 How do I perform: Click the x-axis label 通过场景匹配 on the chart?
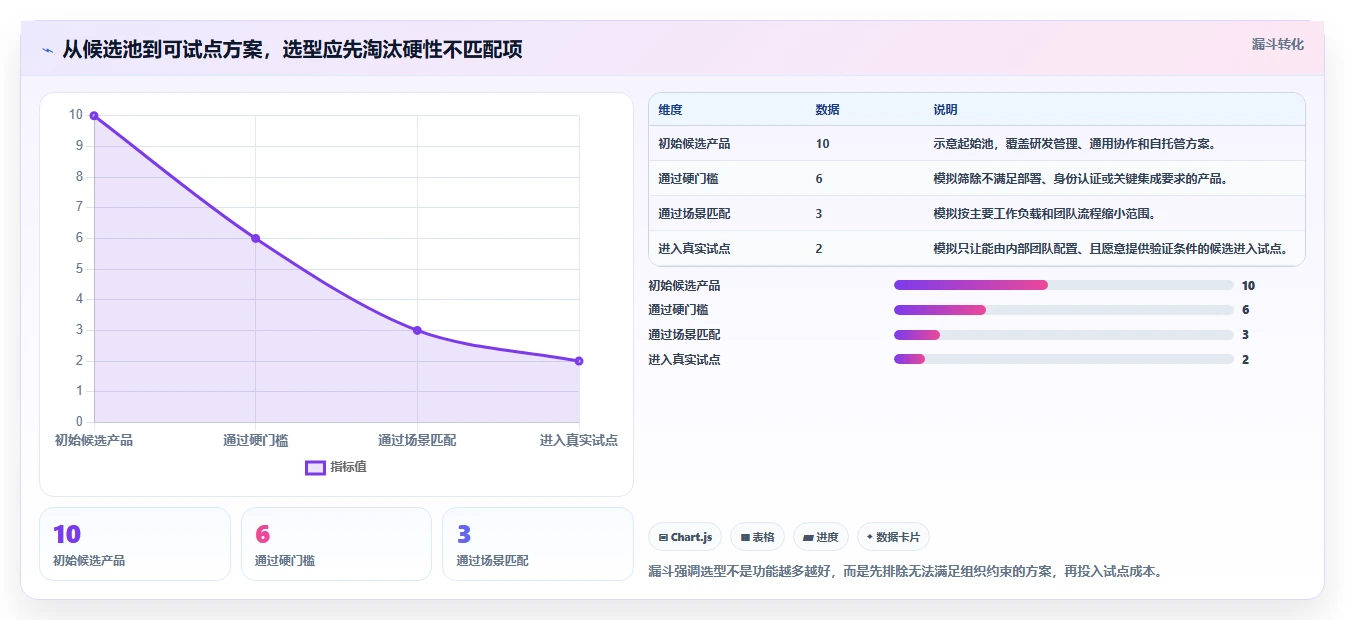[417, 440]
